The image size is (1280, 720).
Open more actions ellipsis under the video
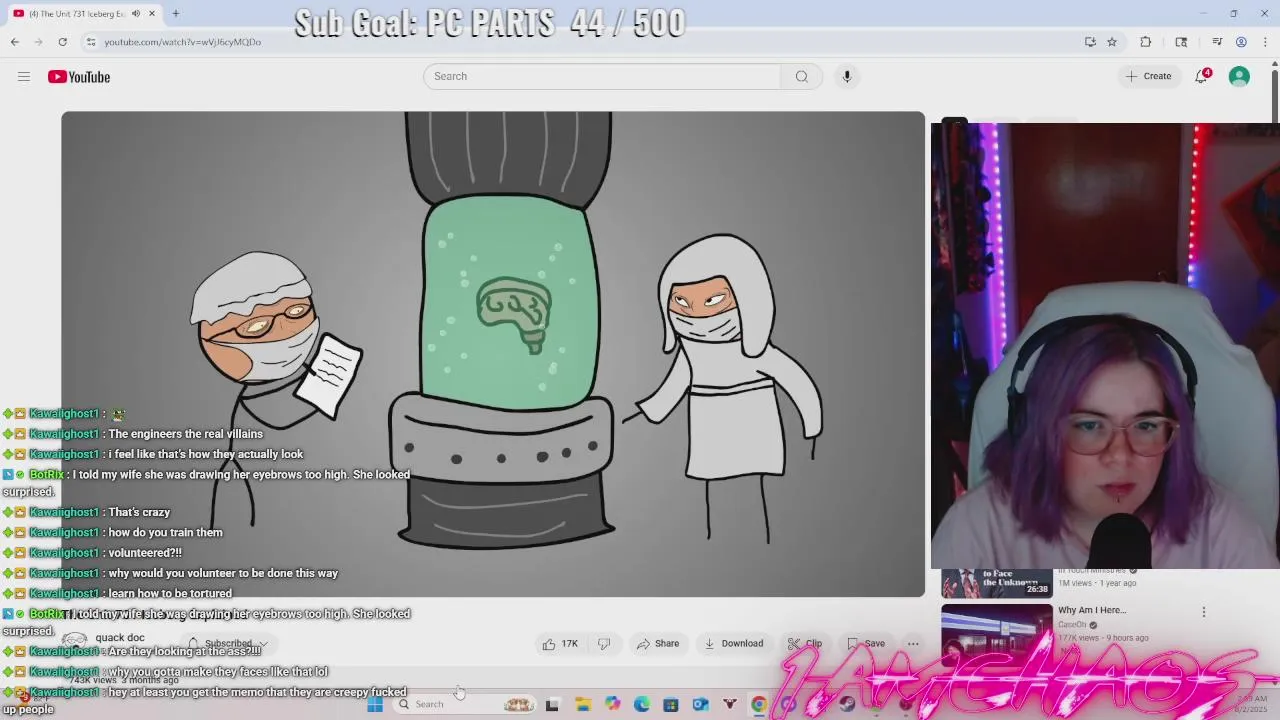pyautogui.click(x=913, y=644)
